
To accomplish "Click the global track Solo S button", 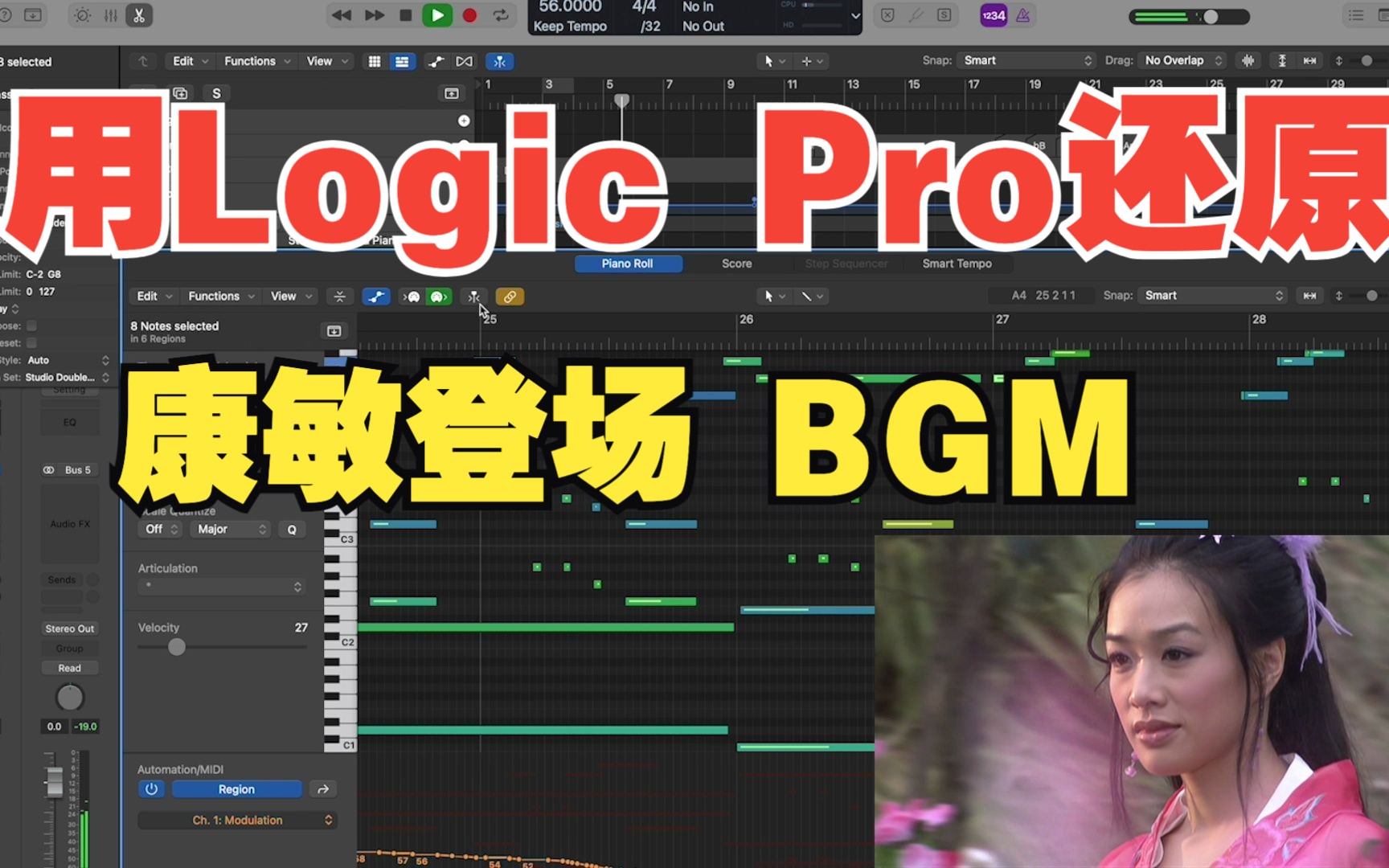I will 216,93.
